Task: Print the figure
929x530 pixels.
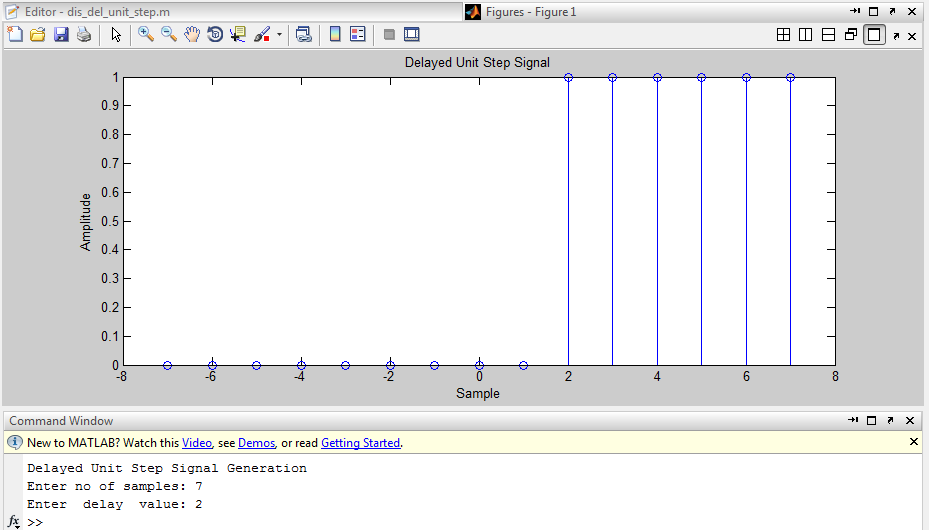Action: pyautogui.click(x=84, y=34)
